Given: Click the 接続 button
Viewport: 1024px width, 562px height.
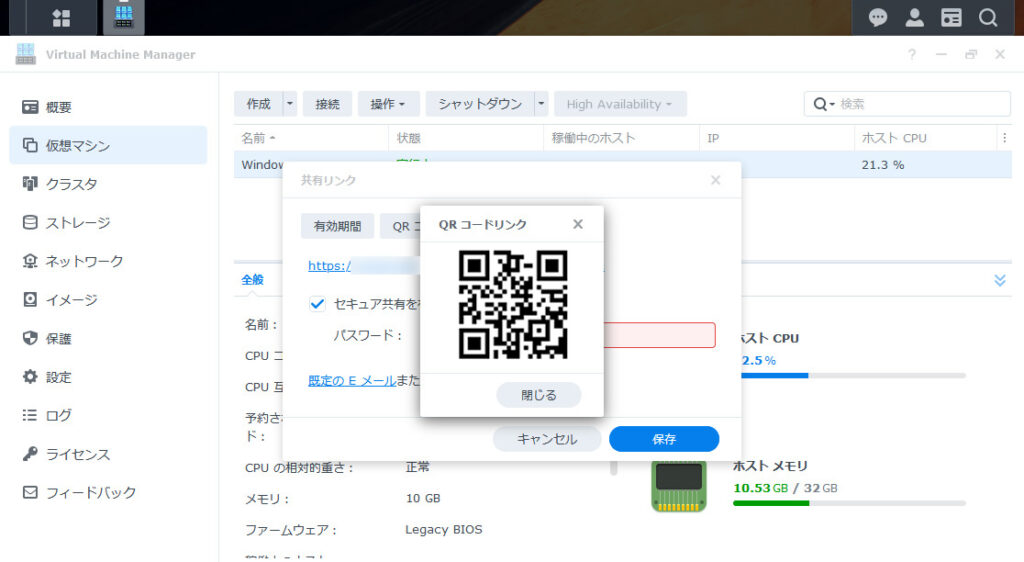Looking at the screenshot, I should (327, 104).
